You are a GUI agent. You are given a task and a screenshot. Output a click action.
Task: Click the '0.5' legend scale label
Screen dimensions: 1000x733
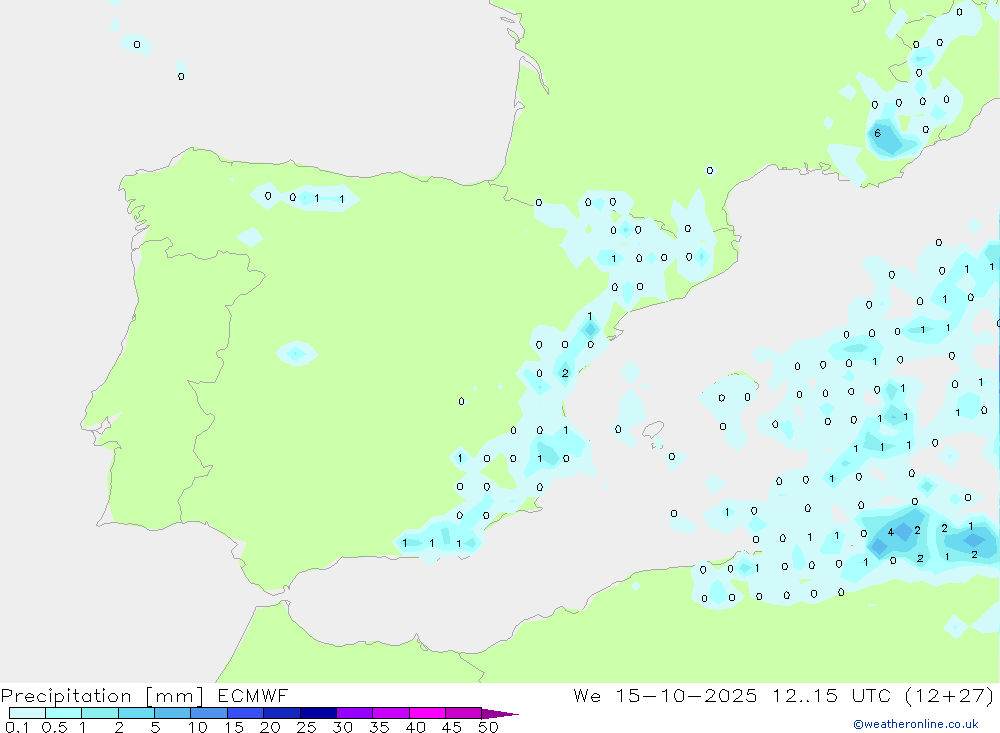(x=55, y=727)
